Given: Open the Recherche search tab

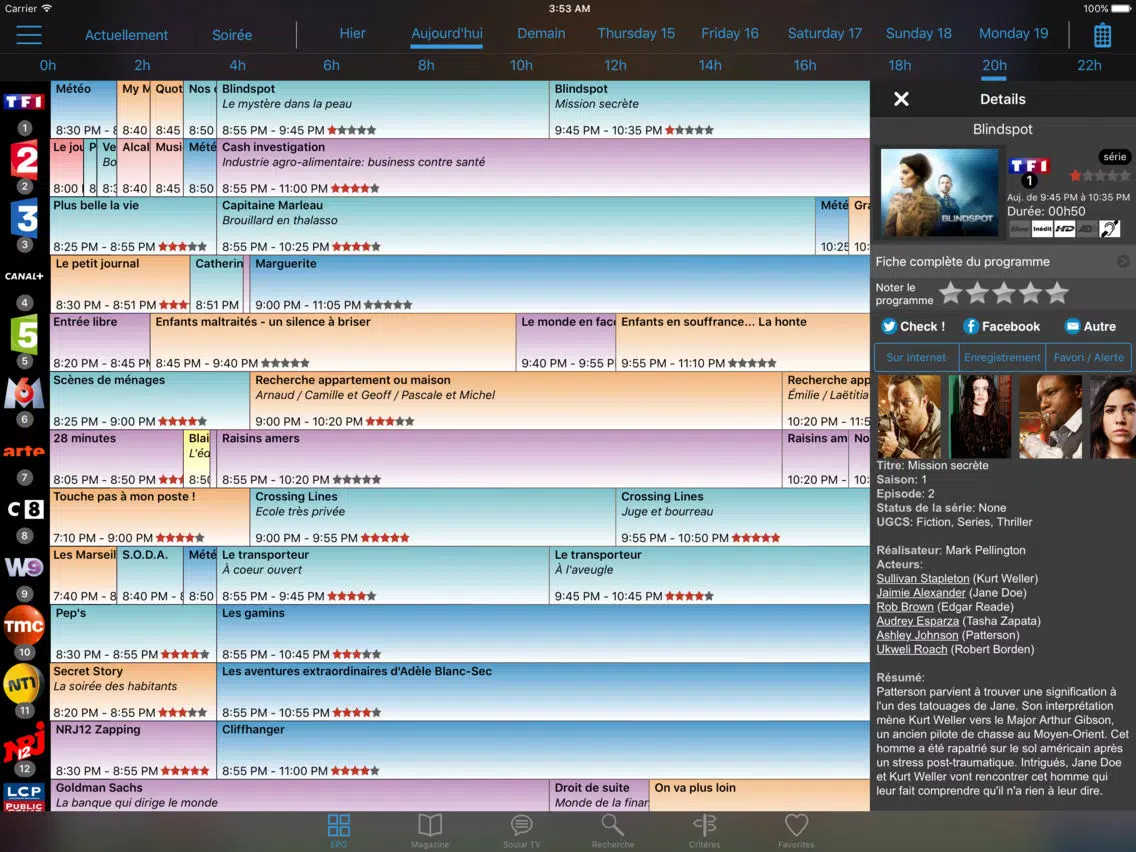Looking at the screenshot, I should pos(613,830).
